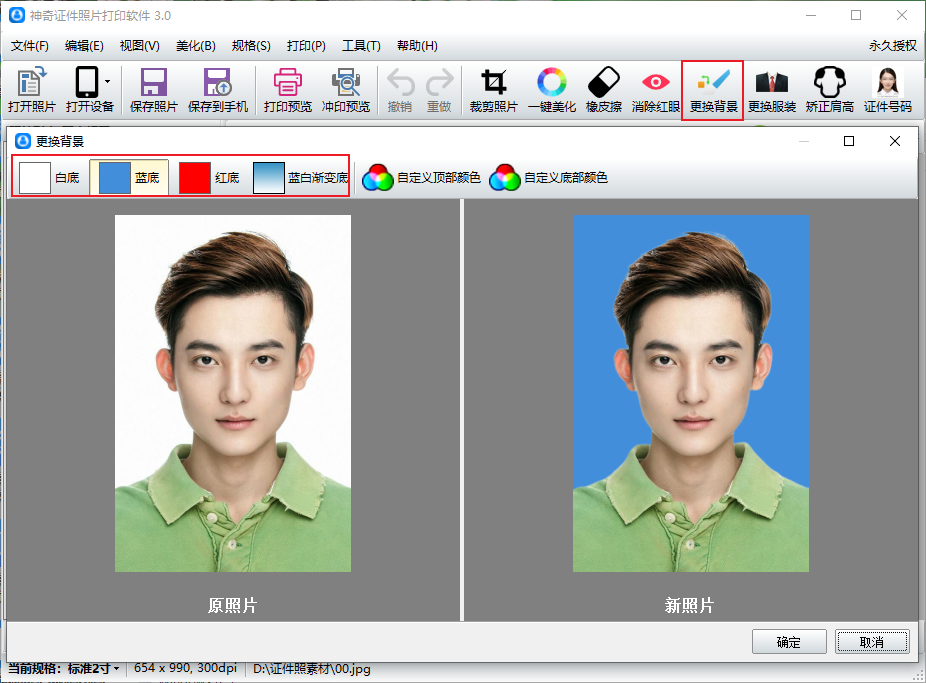Screen dimensions: 926x683
Task: Select the 蓝底 blue background option
Action: (x=129, y=178)
